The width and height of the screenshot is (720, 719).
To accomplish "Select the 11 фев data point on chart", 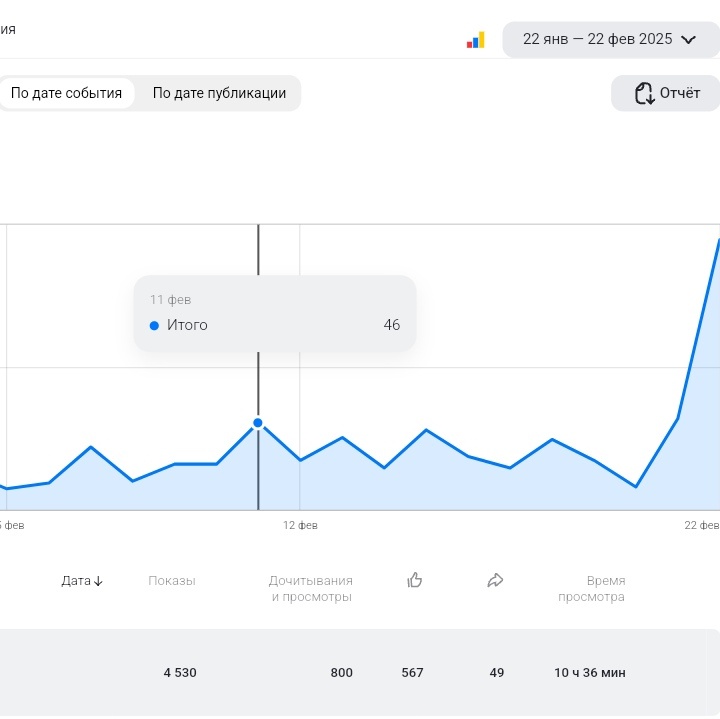I will [258, 423].
